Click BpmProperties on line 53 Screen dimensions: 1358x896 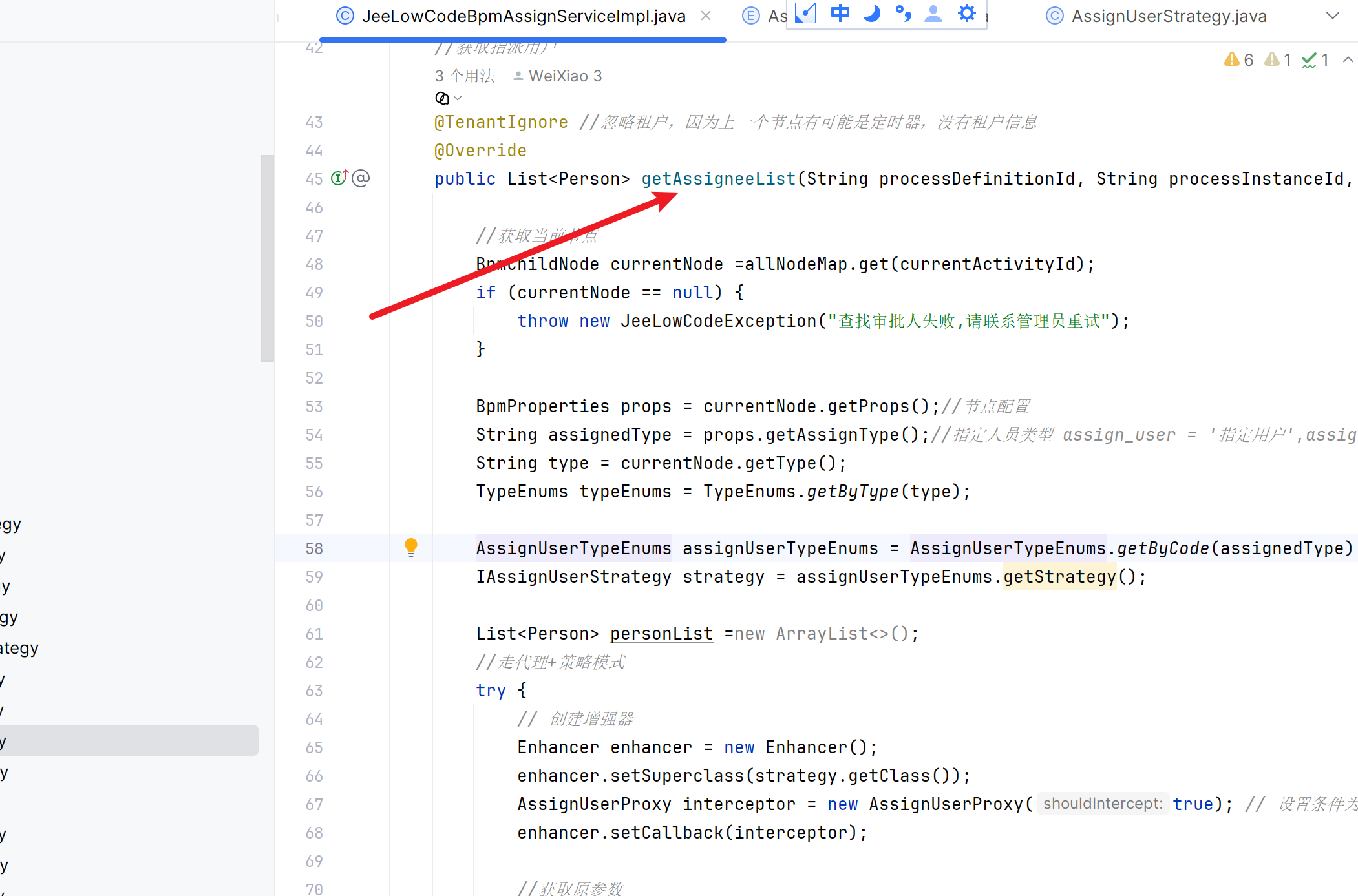542,406
